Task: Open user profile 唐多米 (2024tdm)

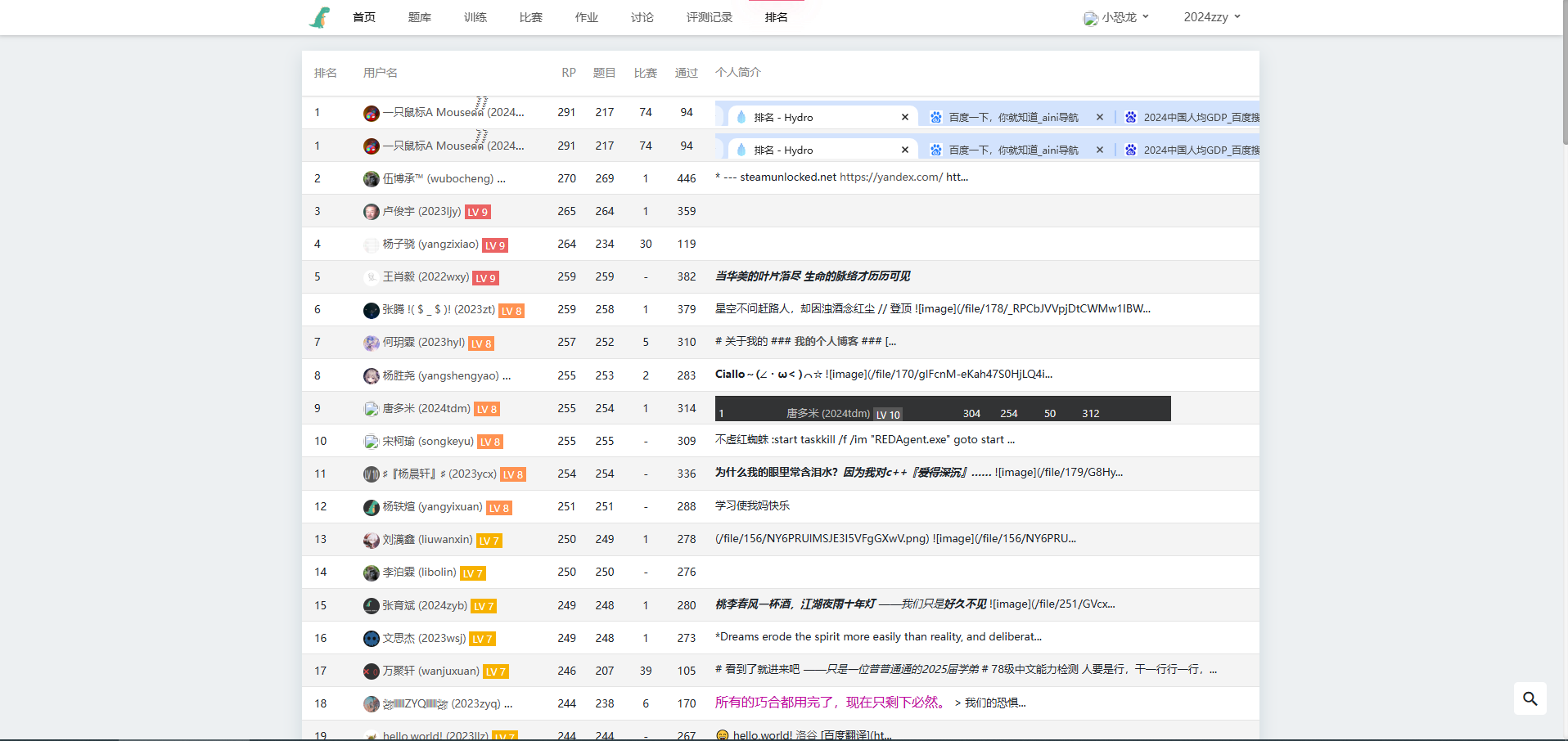Action: 426,408
